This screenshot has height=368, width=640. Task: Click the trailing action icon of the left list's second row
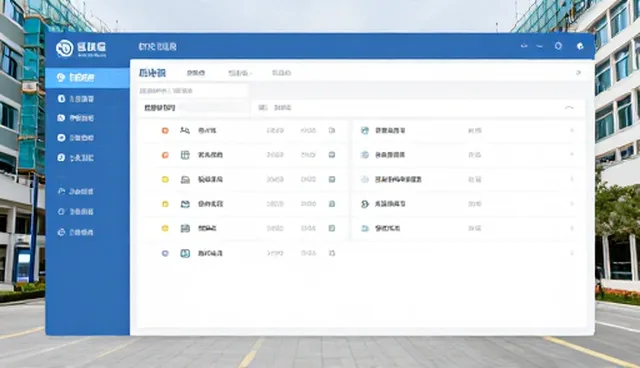click(x=332, y=155)
